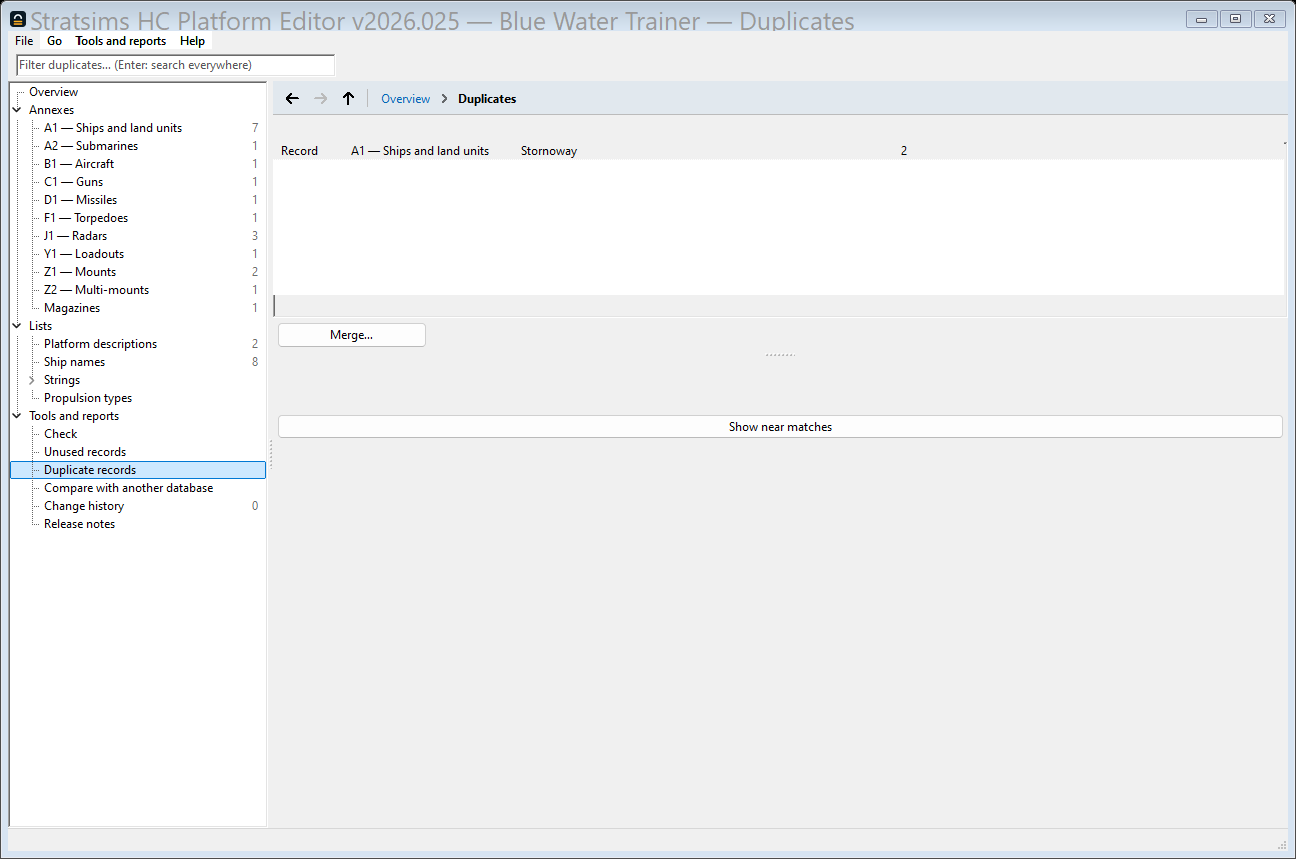Click the Duplicates breadcrumb label
This screenshot has width=1296, height=859.
point(487,99)
